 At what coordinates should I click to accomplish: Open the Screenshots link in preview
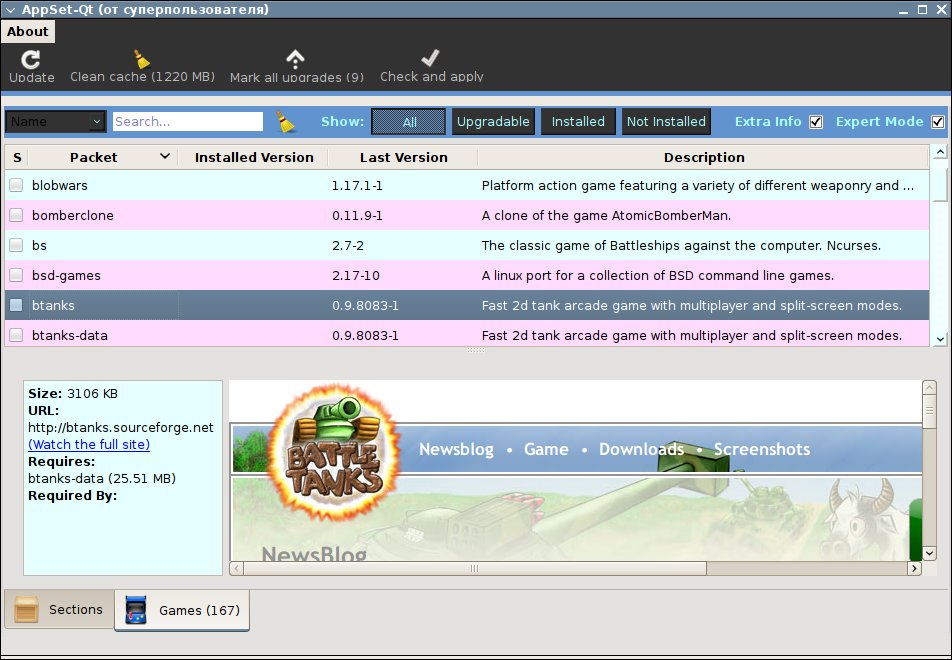762,449
